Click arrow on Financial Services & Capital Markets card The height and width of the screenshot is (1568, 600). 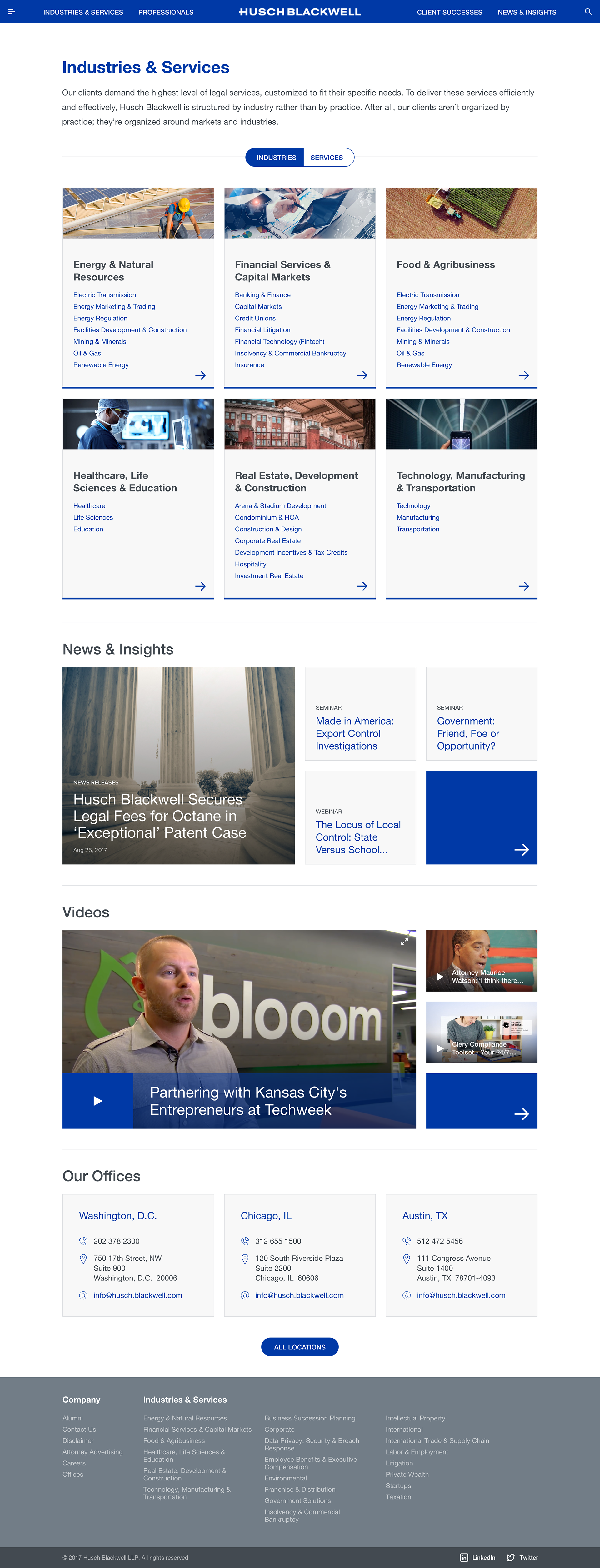click(362, 375)
